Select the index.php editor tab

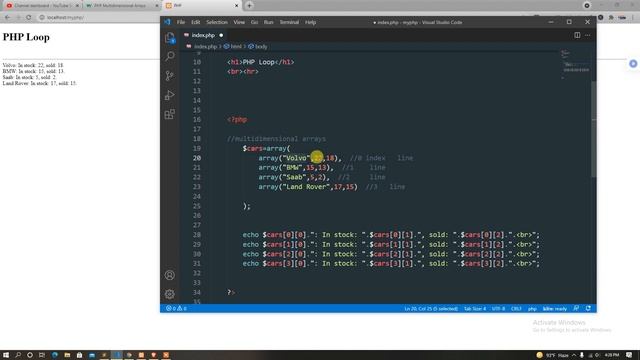[x=203, y=36]
